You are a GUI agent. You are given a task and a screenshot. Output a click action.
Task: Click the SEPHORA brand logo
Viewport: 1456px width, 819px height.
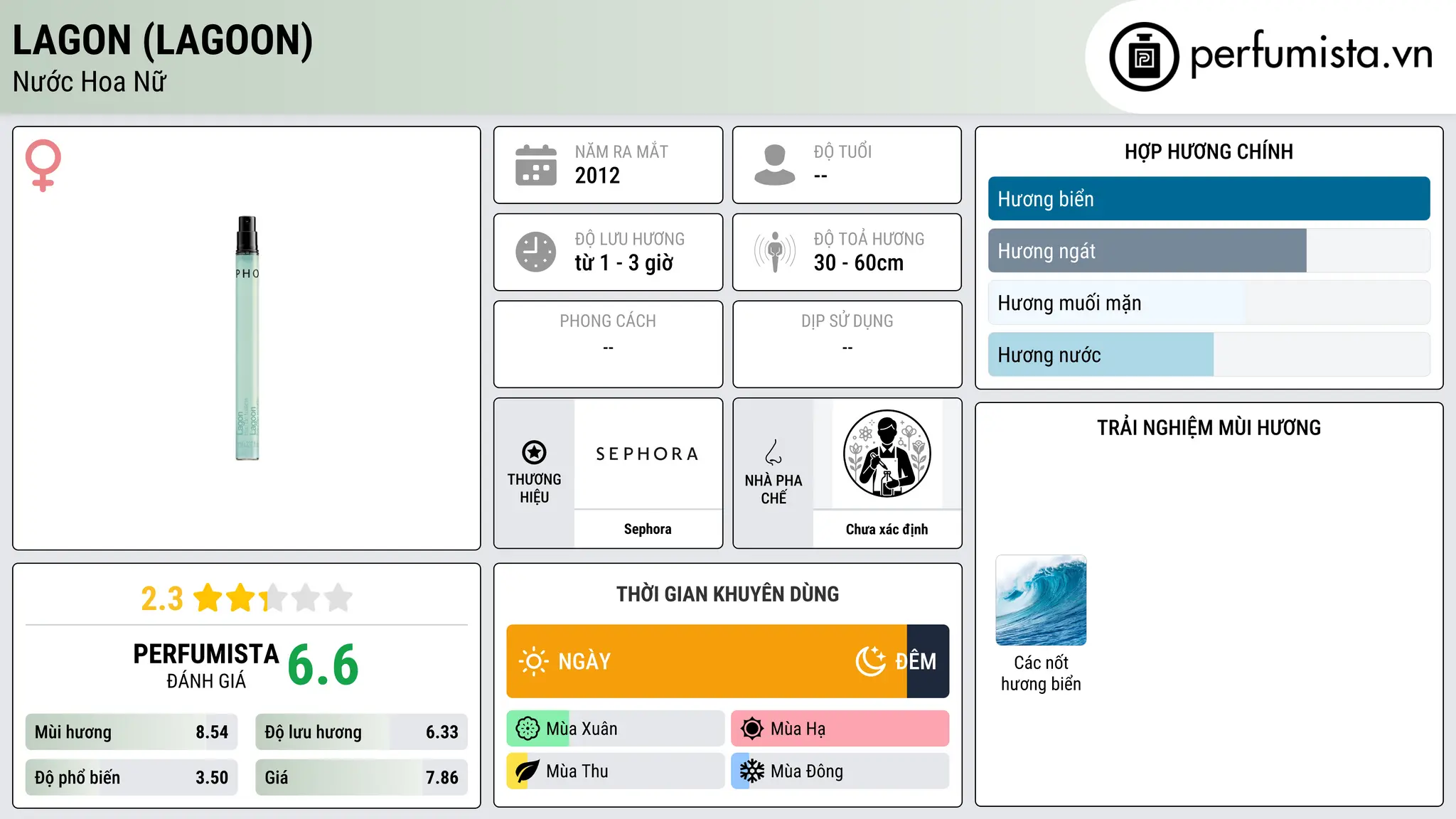[x=648, y=454]
